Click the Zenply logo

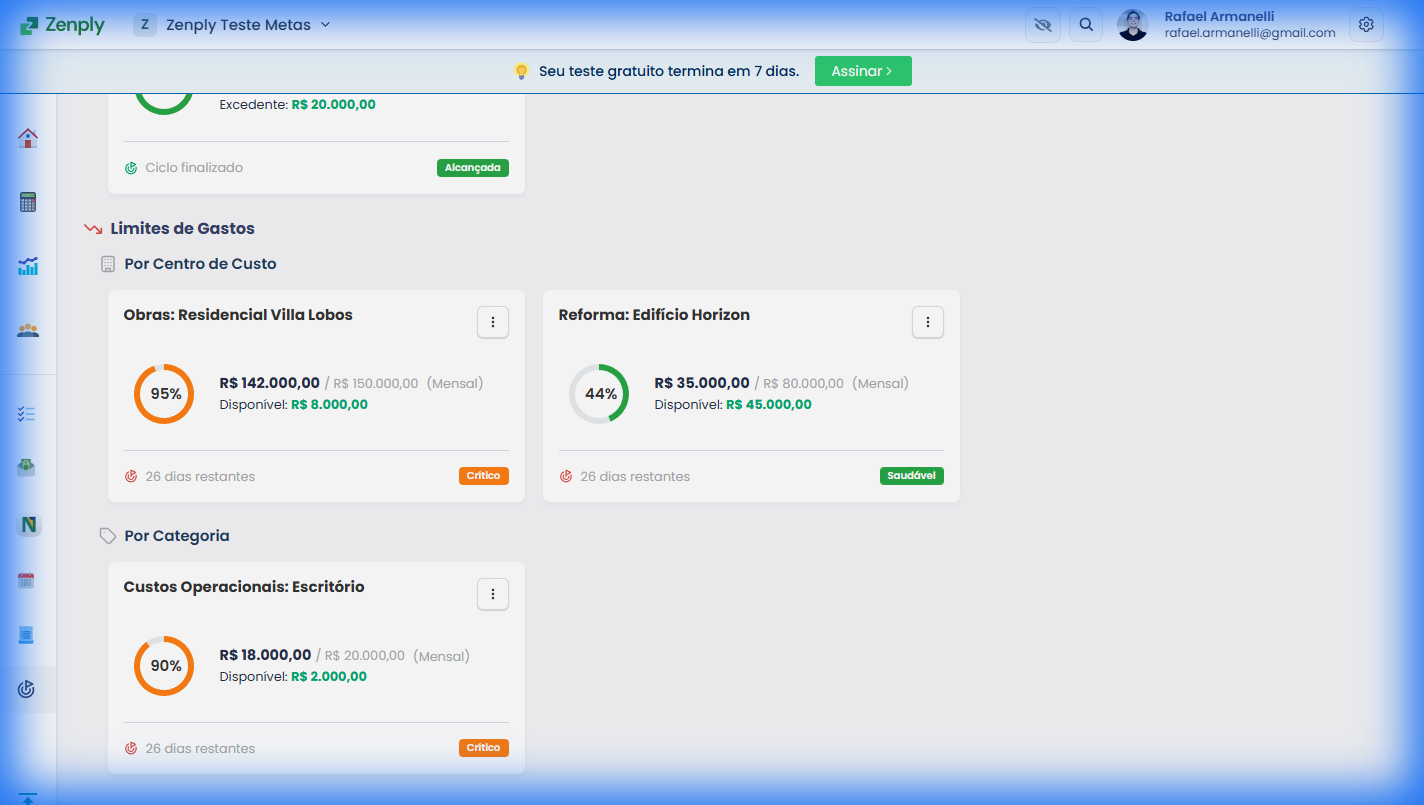point(62,25)
